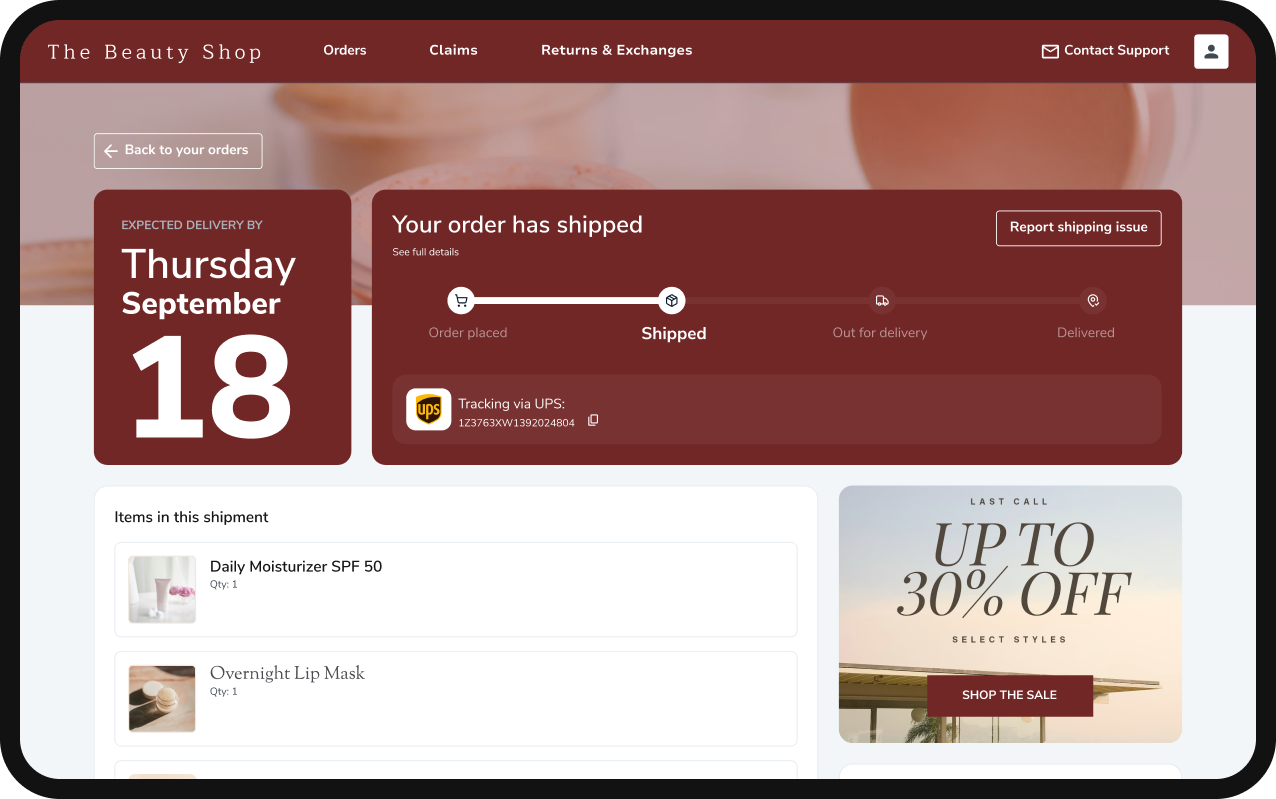Go back to your orders

coord(178,151)
